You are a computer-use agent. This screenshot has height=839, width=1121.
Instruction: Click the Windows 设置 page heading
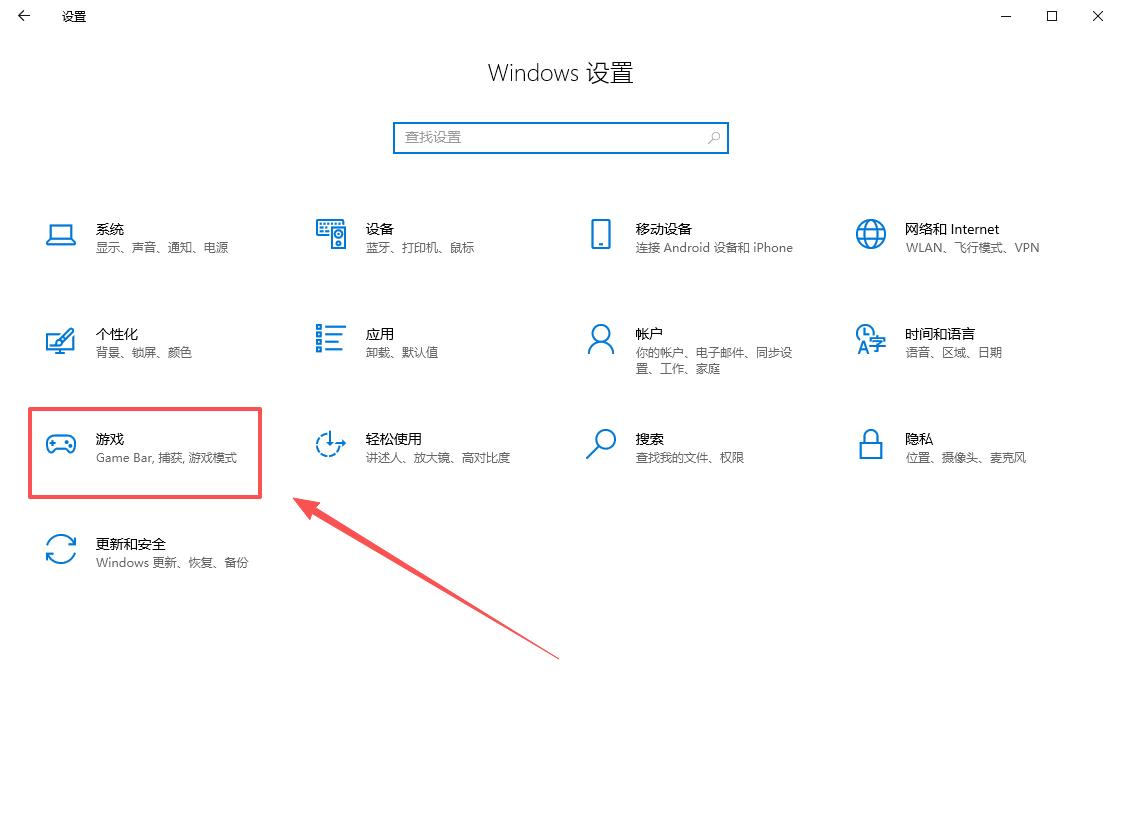tap(560, 73)
